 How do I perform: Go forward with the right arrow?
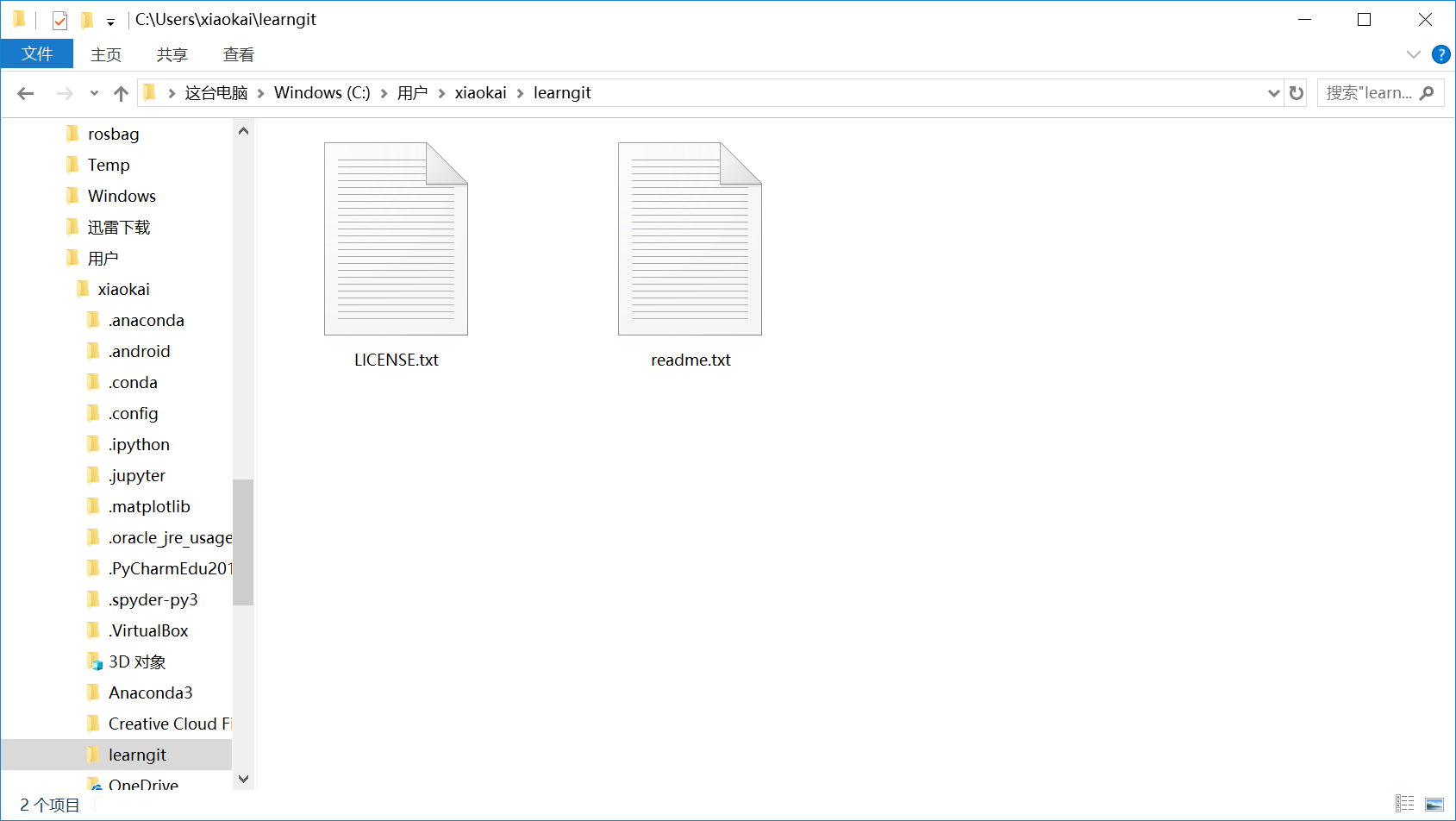pos(65,93)
